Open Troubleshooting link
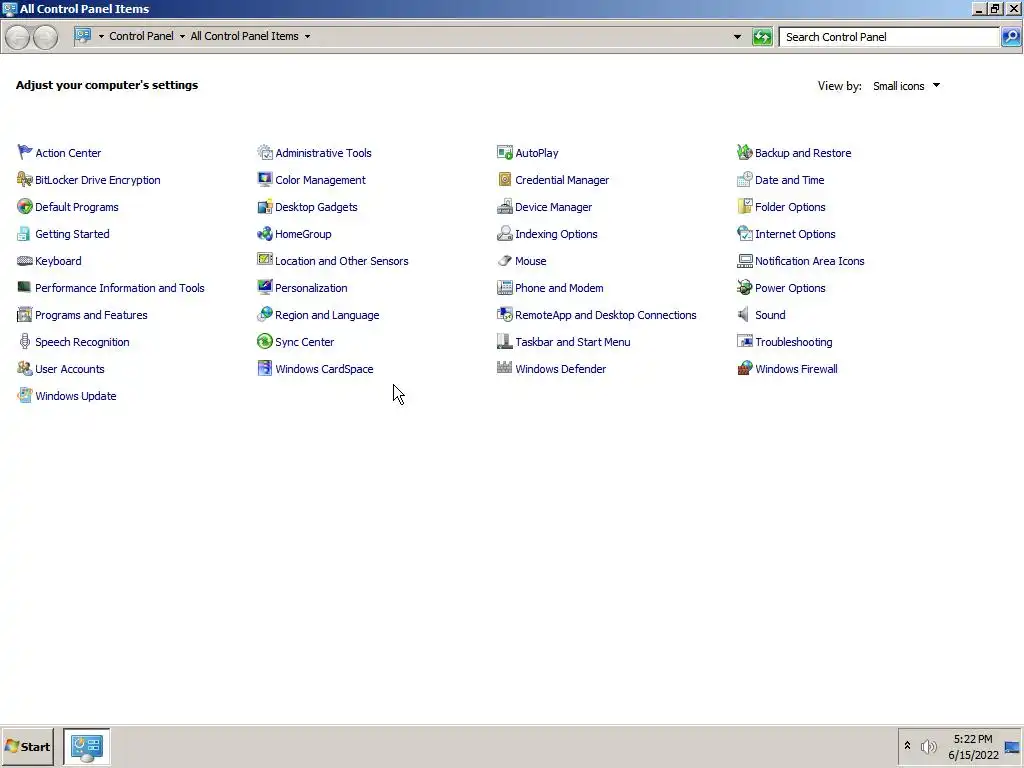 (793, 342)
